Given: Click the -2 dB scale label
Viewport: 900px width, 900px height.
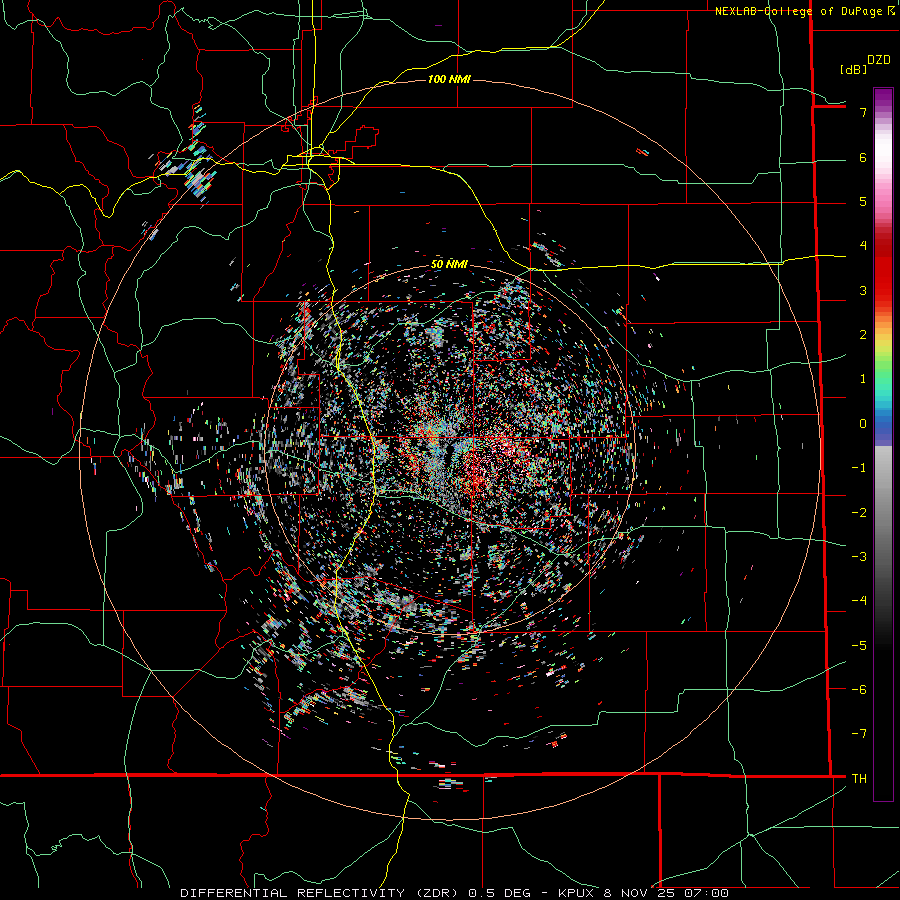Looking at the screenshot, I should tap(859, 512).
